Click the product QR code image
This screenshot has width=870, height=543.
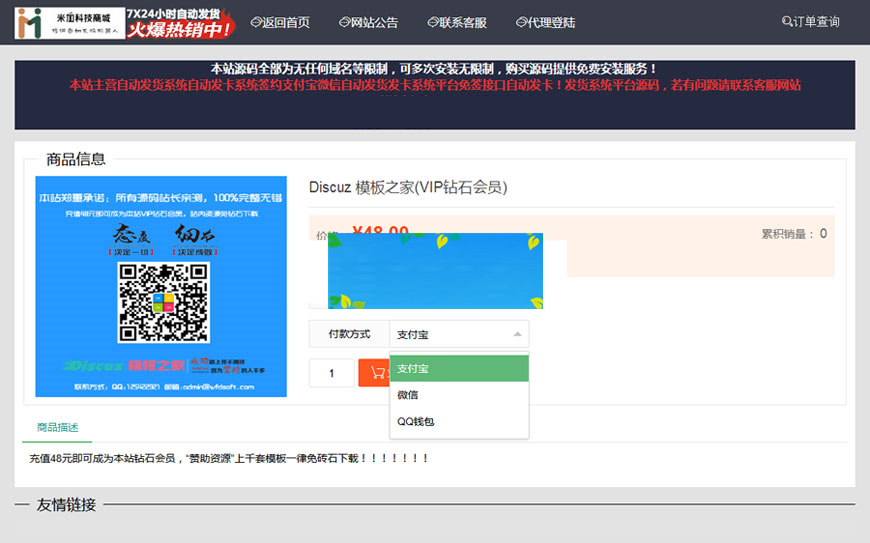[165, 302]
